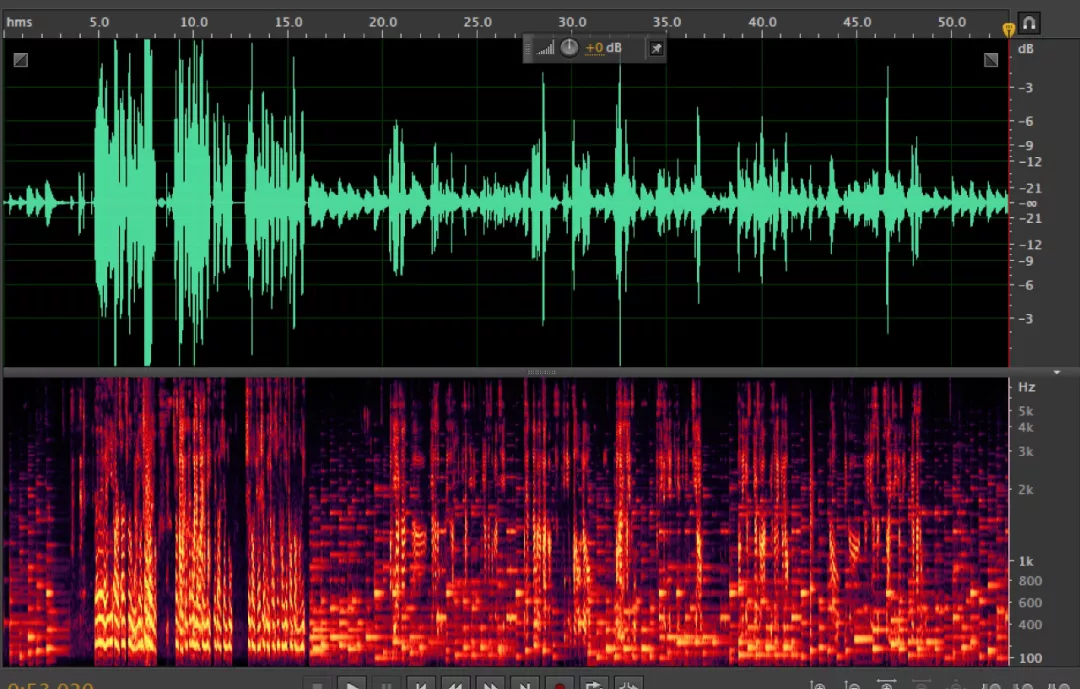Click the hms label on the time ruler
The image size is (1080, 689).
(x=19, y=22)
